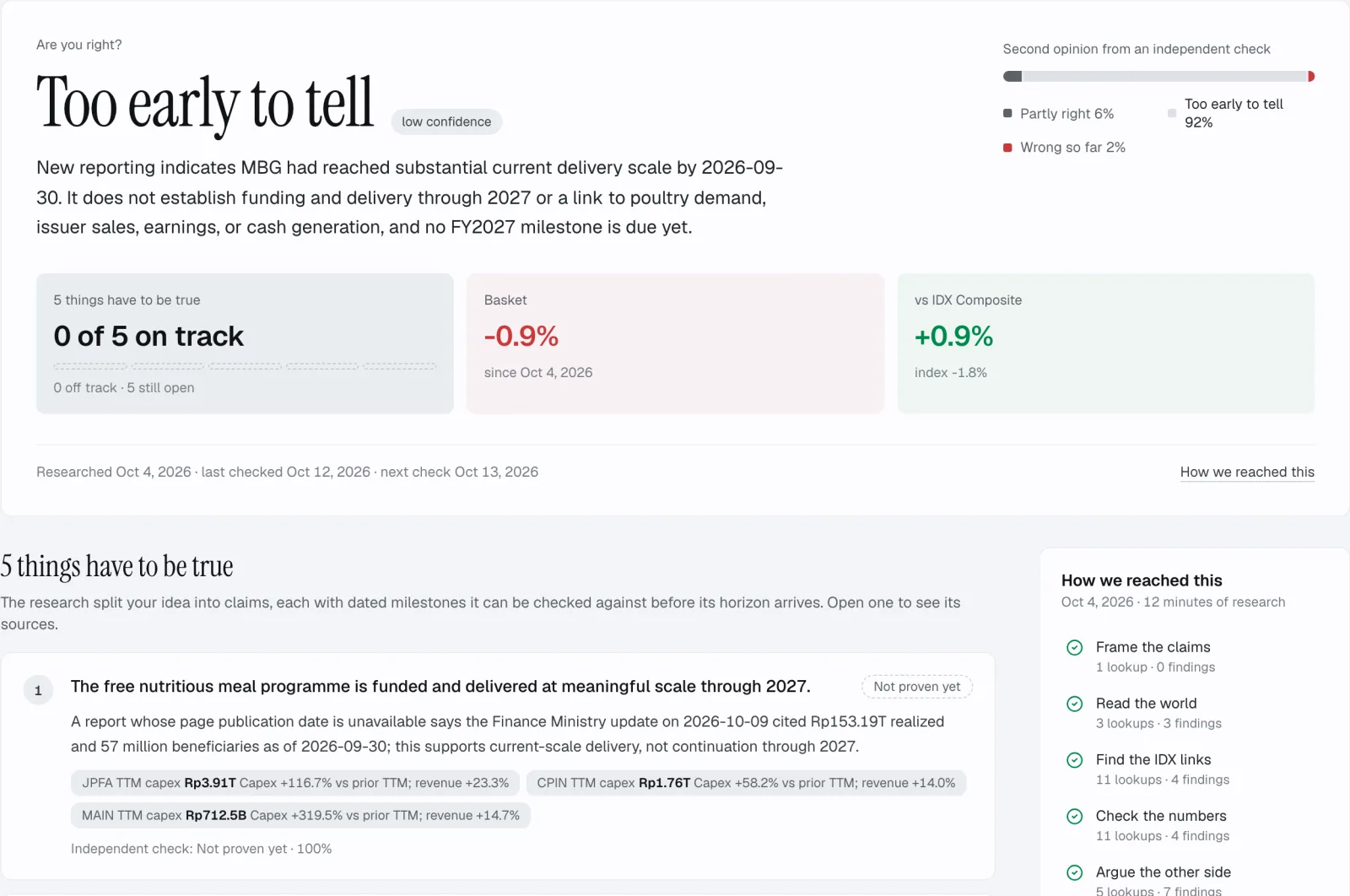
Task: Click the Read the world checkmark icon
Action: click(1074, 704)
